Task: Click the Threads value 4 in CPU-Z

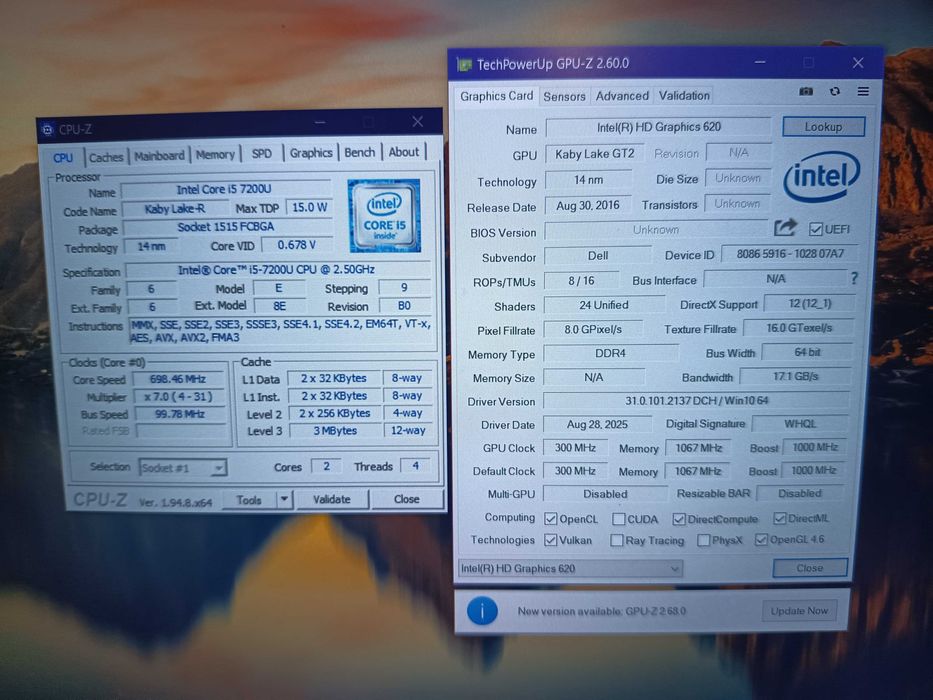Action: coord(415,465)
